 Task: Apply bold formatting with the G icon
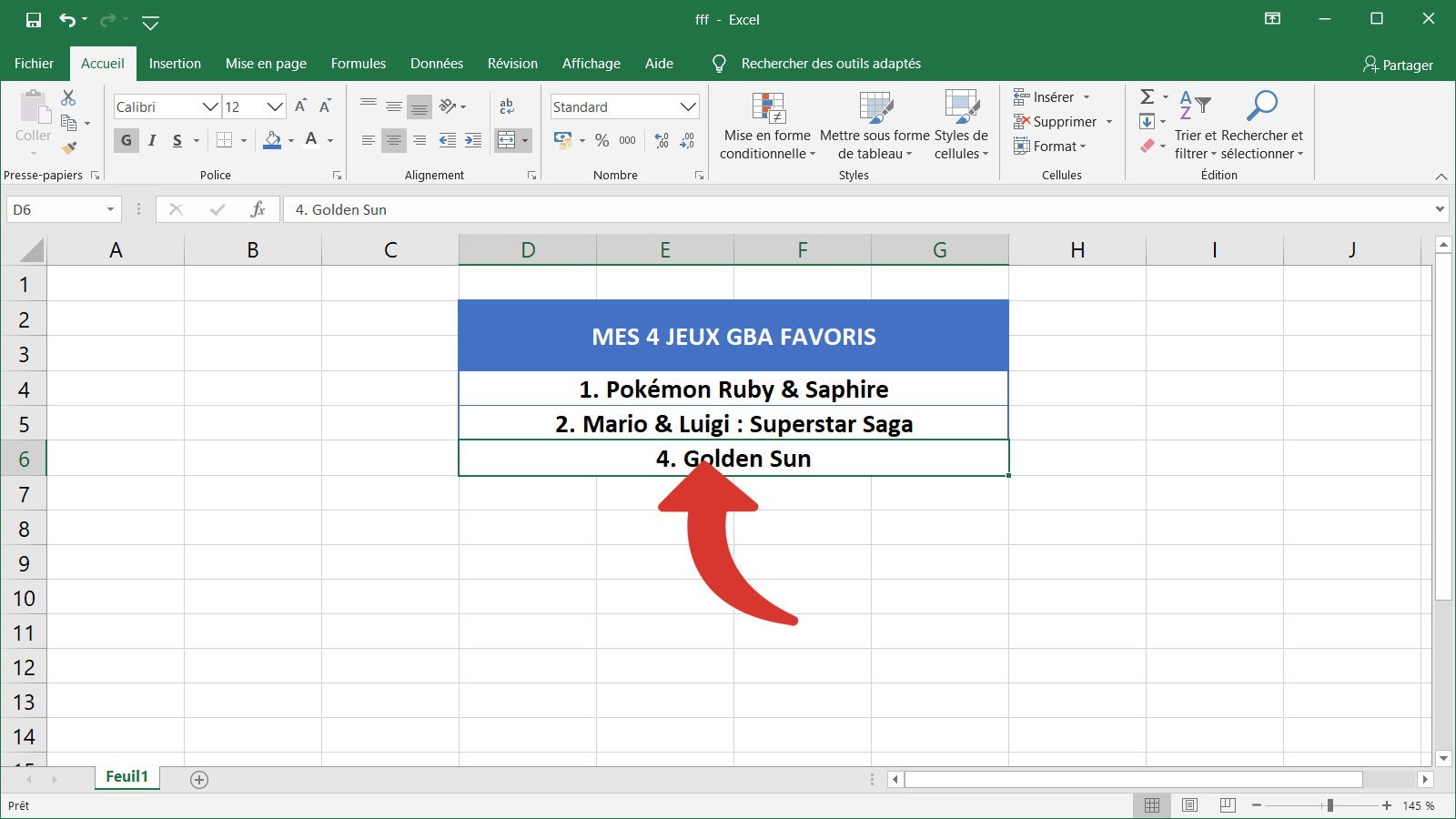click(125, 140)
